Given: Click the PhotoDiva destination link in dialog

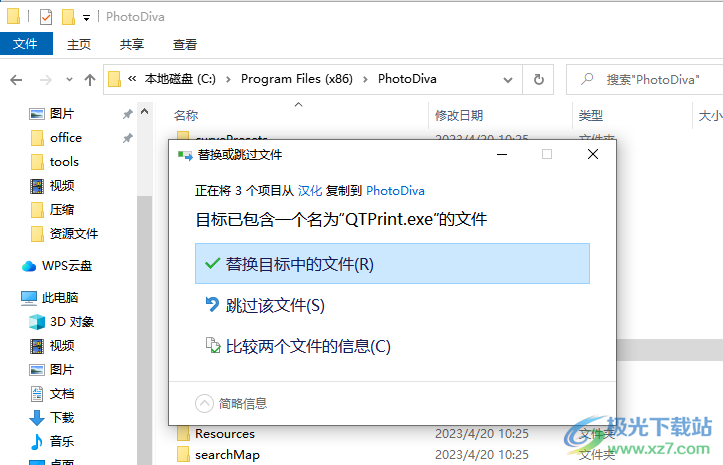Looking at the screenshot, I should (395, 191).
